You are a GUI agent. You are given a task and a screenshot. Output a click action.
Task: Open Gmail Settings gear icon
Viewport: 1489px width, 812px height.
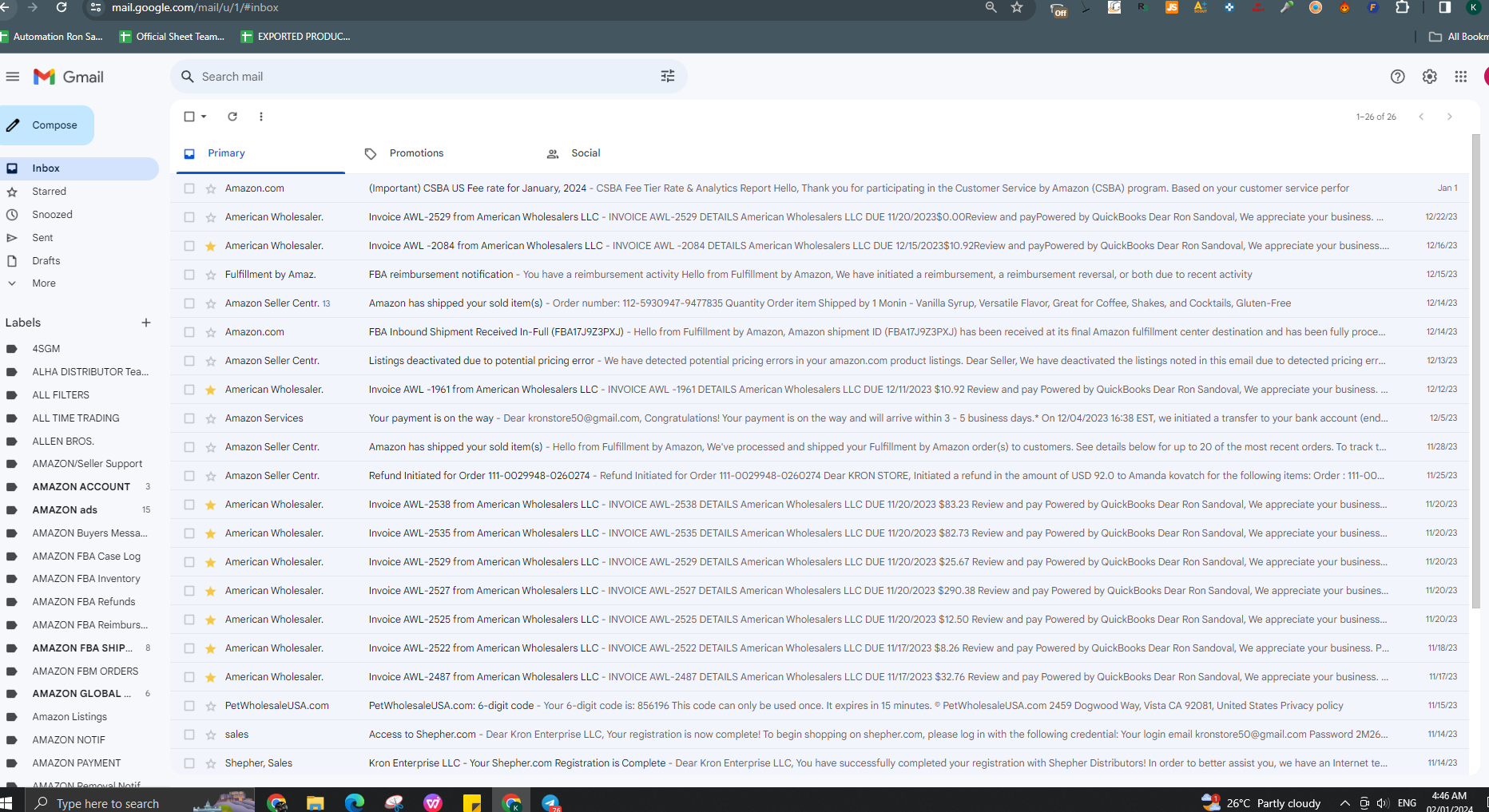(1429, 77)
